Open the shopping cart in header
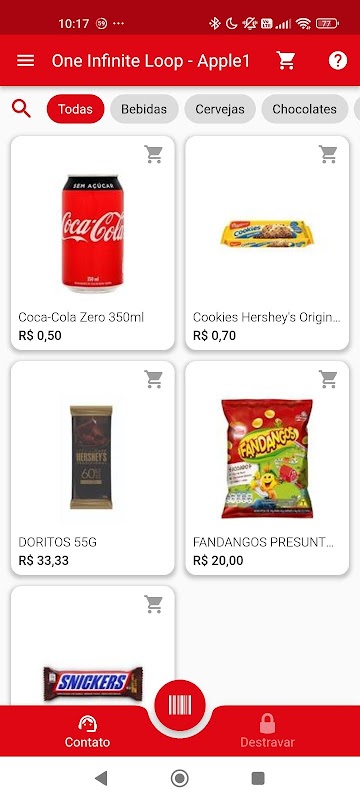The image size is (360, 800). [286, 61]
